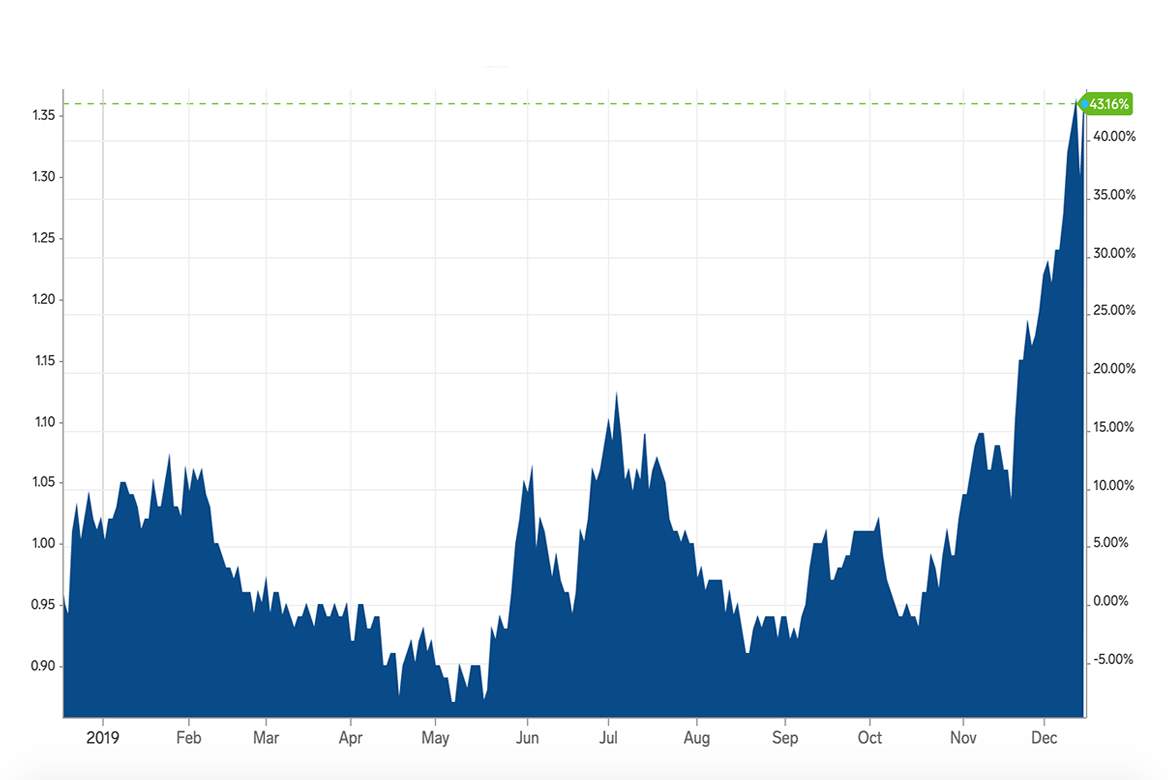1170x780 pixels.
Task: Click the 10.00% right axis label
Action: pyautogui.click(x=1115, y=485)
